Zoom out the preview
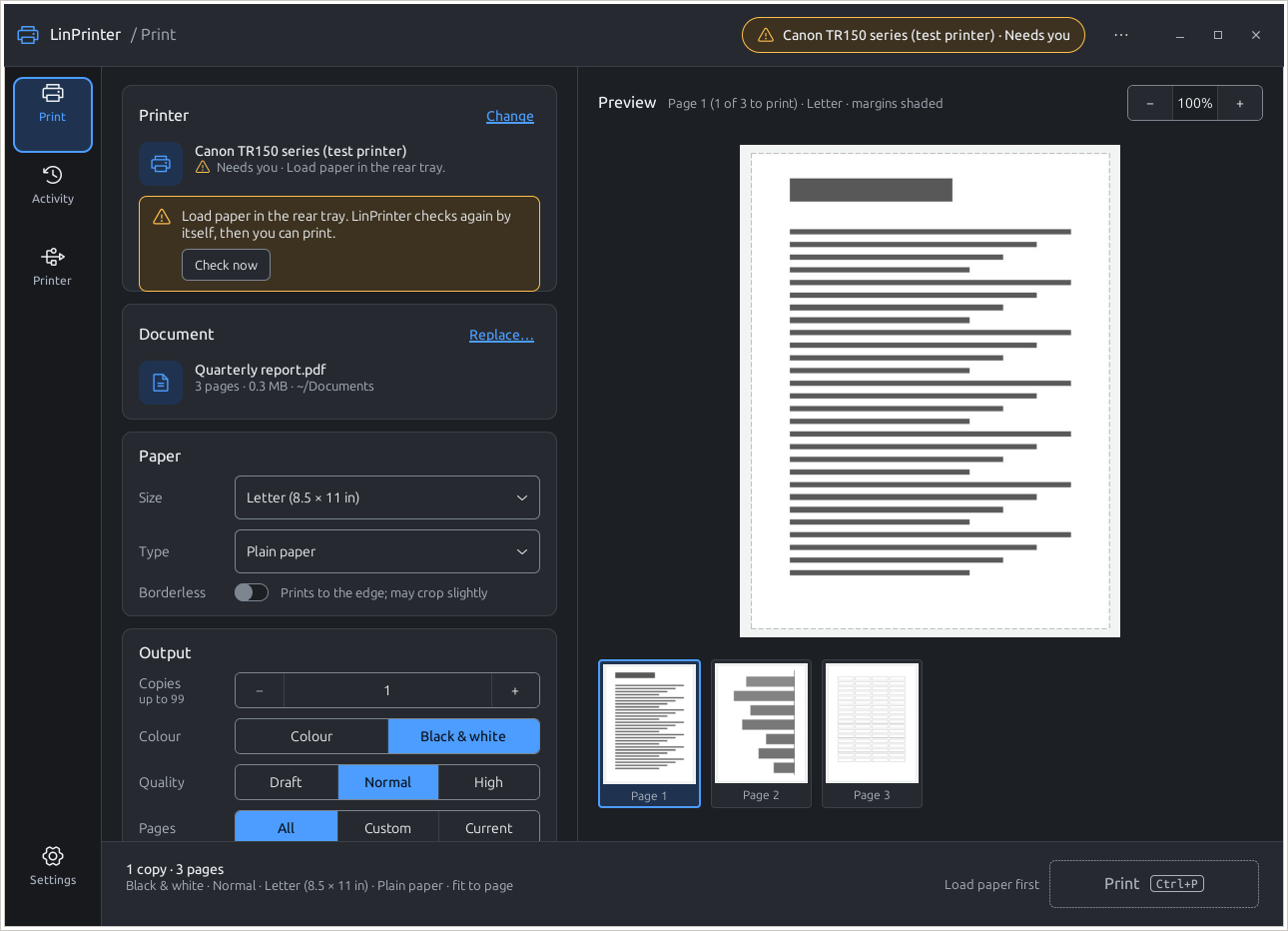The height and width of the screenshot is (931, 1288). click(x=1150, y=103)
